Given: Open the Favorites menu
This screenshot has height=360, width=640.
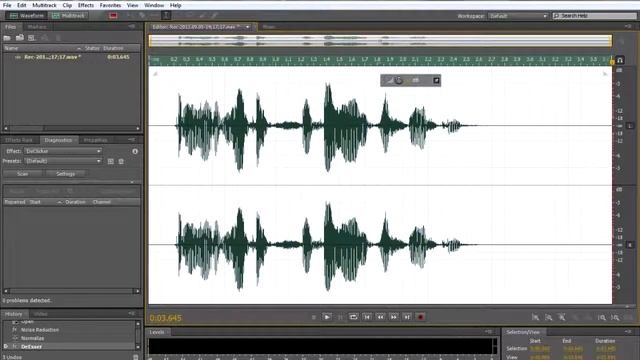Looking at the screenshot, I should [x=110, y=5].
